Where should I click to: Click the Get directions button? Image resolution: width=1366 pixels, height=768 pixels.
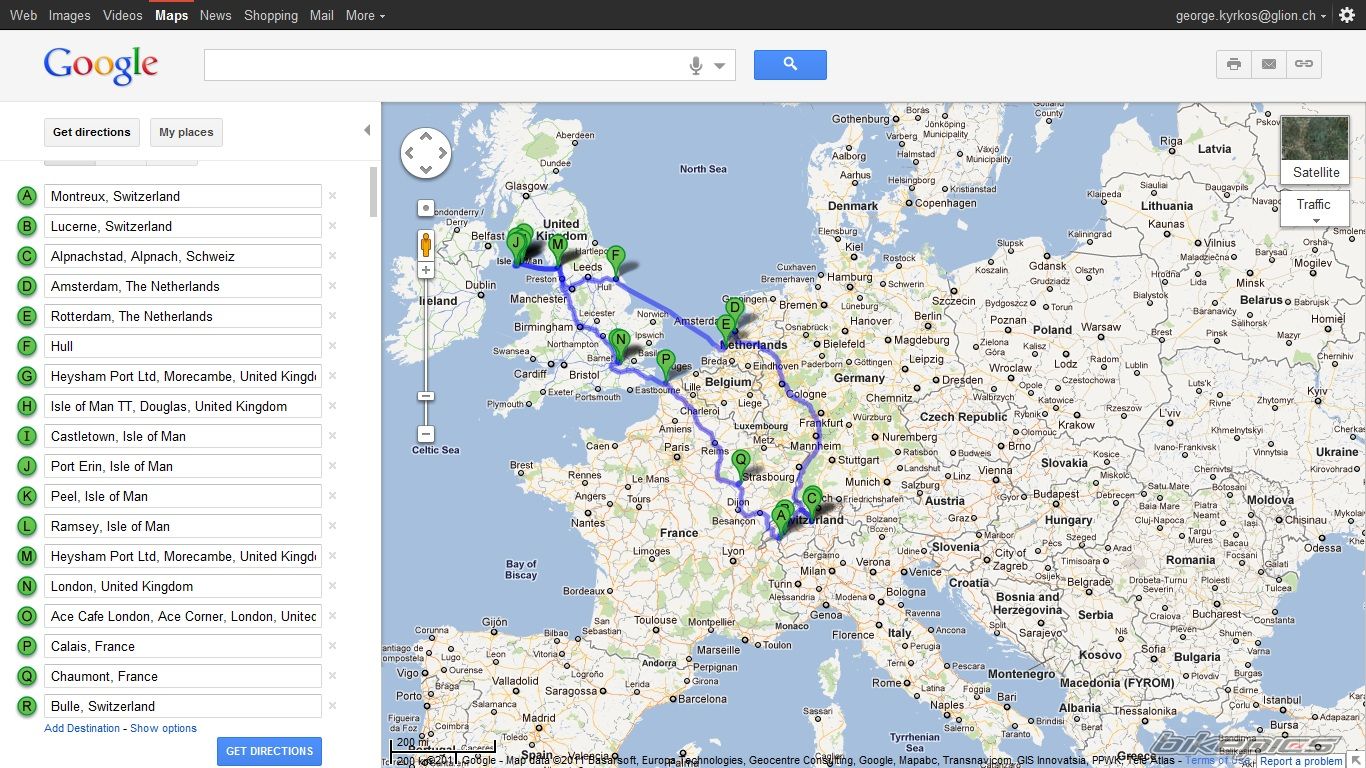[x=92, y=132]
